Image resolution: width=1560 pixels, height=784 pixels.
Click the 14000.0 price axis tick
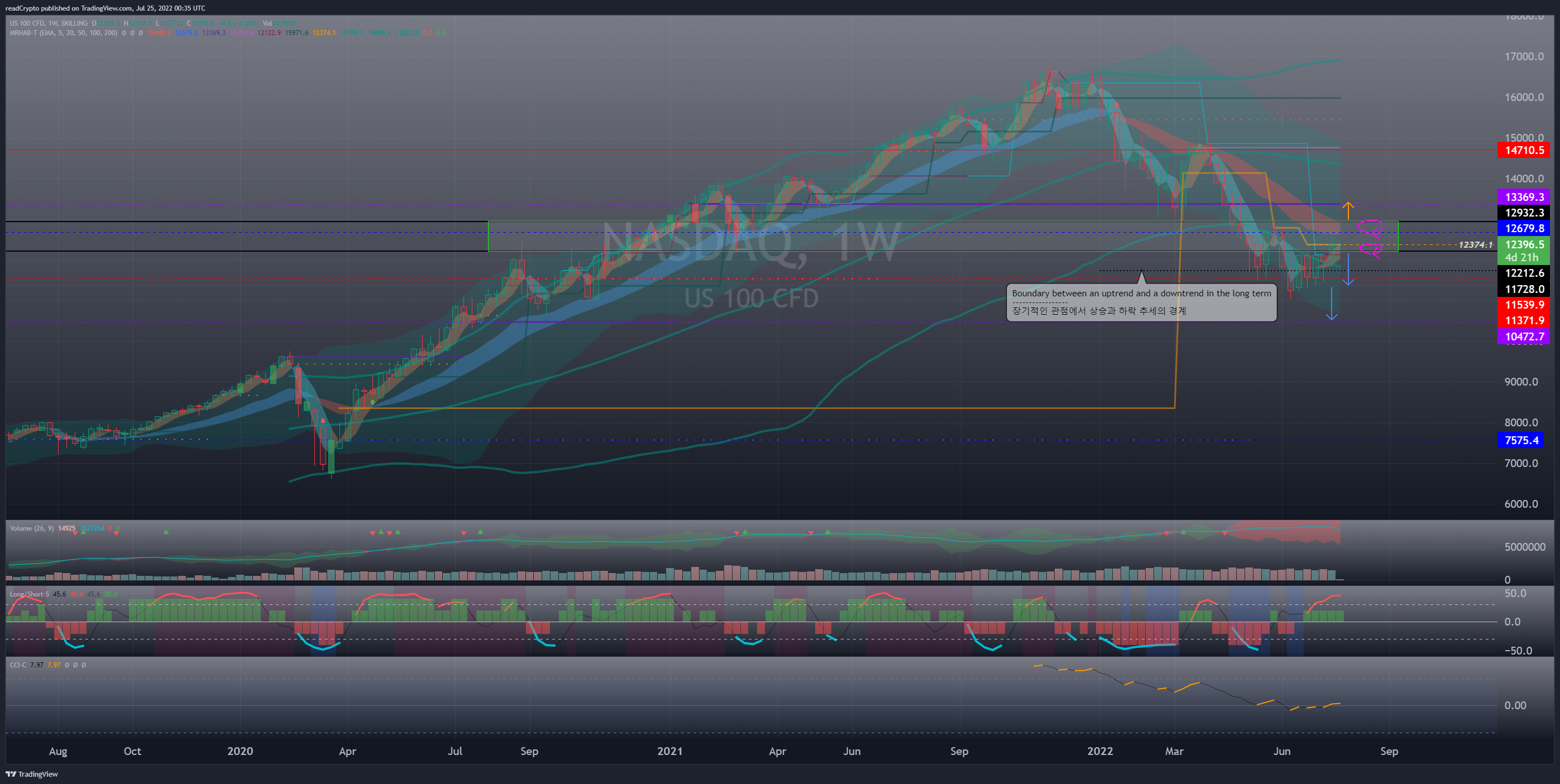click(1524, 179)
